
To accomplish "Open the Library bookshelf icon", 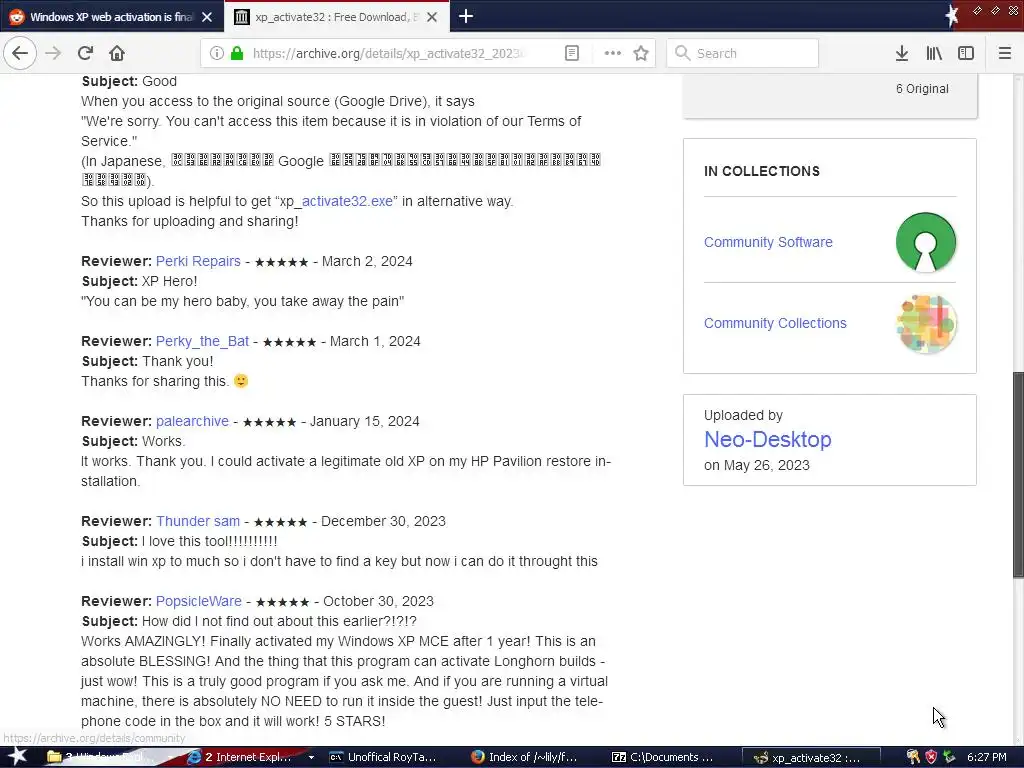I will 934,54.
